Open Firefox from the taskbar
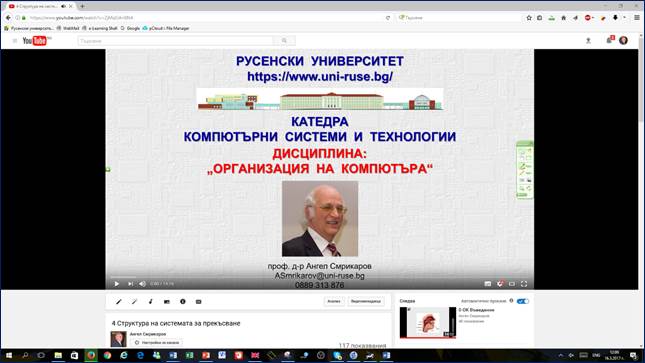The width and height of the screenshot is (645, 363). tap(91, 355)
